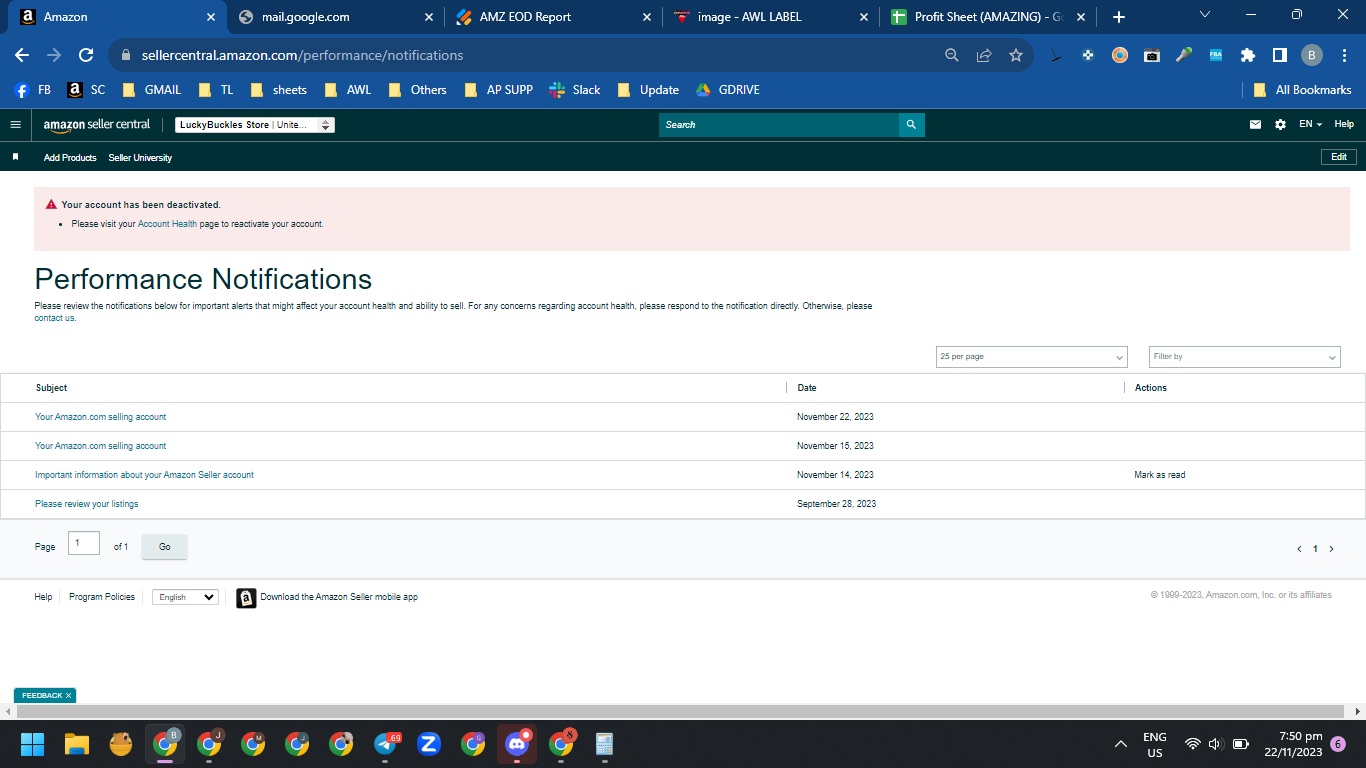Screen dimensions: 1366x768
Task: Click the green microphone extension icon
Action: pyautogui.click(x=1184, y=56)
